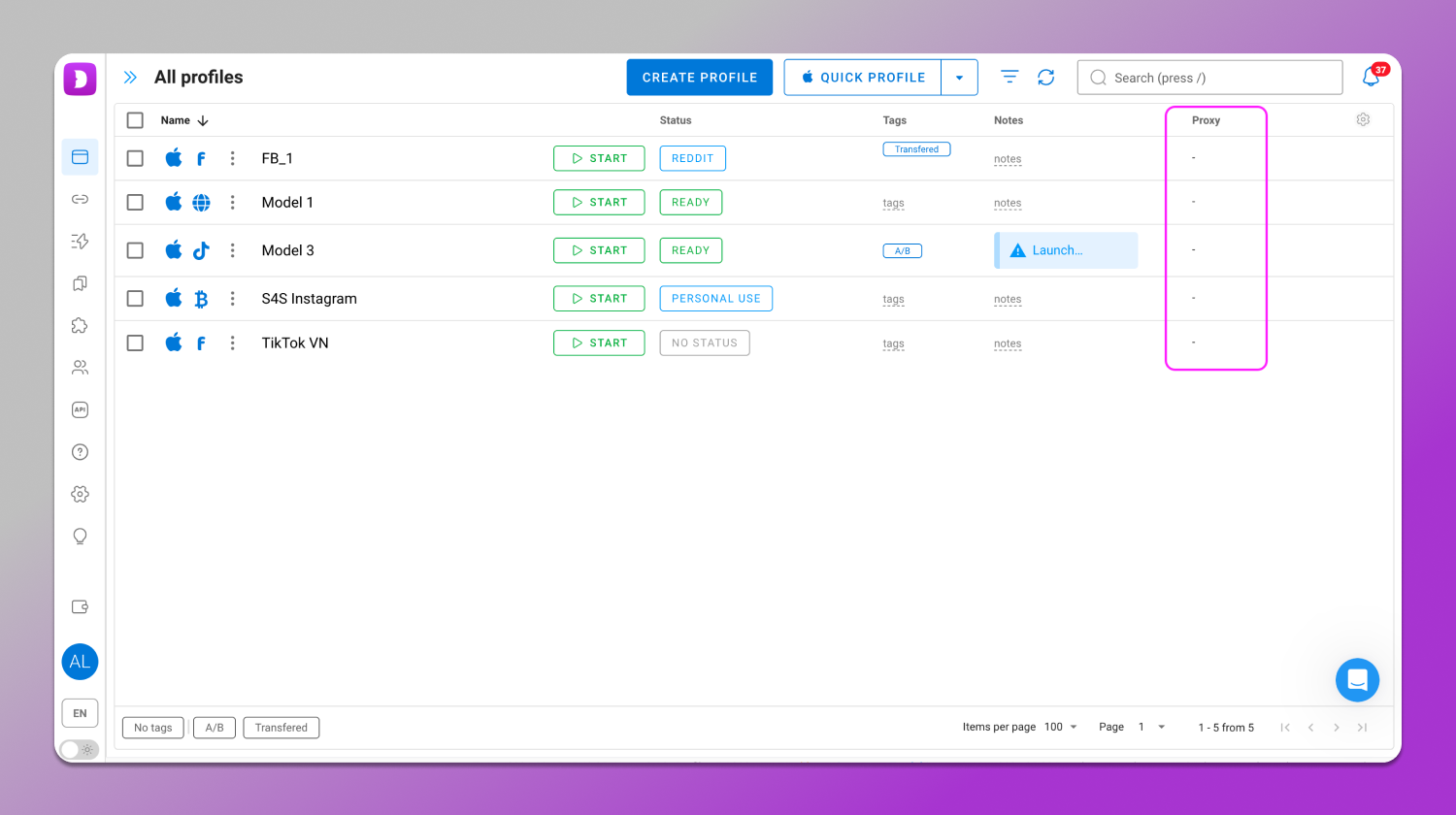
Task: Filter by the A/B tag
Action: pos(215,728)
